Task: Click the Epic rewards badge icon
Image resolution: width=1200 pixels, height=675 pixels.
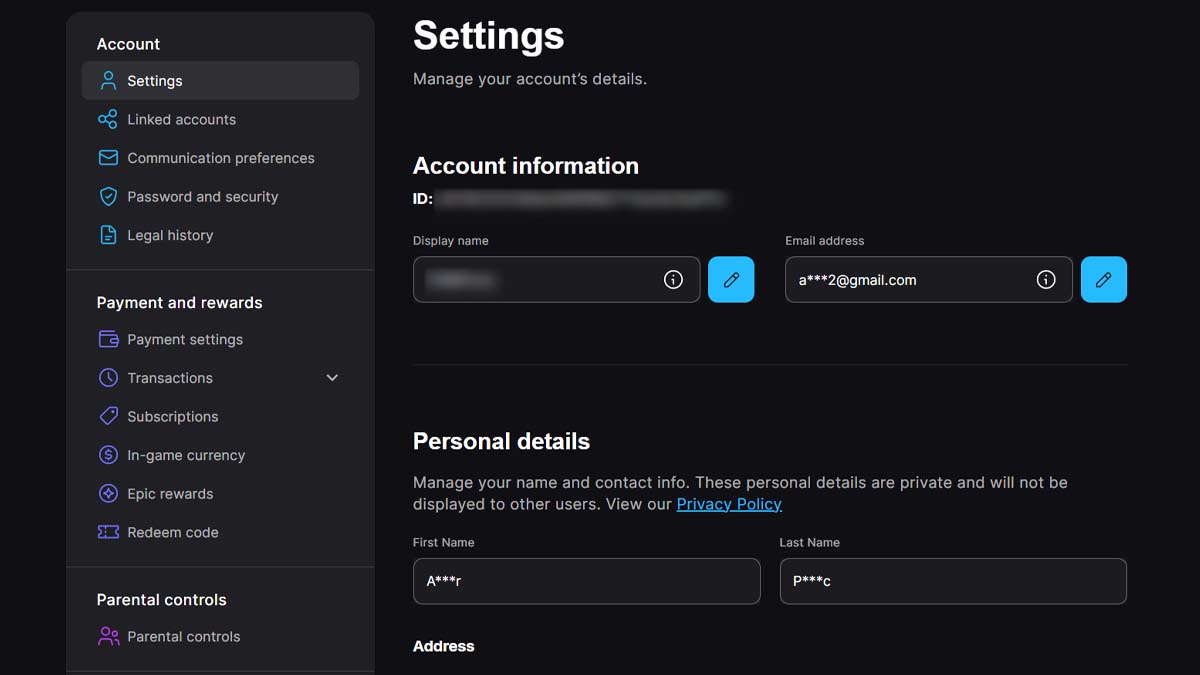Action: tap(108, 494)
